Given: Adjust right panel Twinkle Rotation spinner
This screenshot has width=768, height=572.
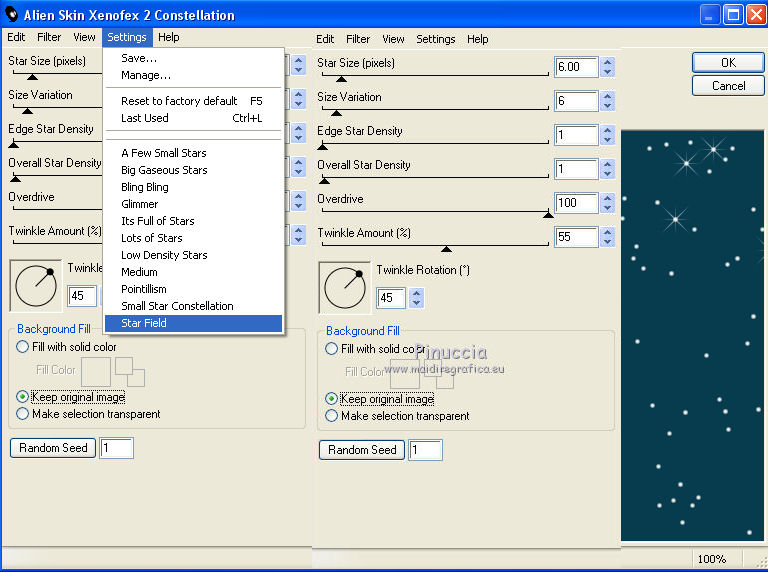Looking at the screenshot, I should click(x=416, y=298).
